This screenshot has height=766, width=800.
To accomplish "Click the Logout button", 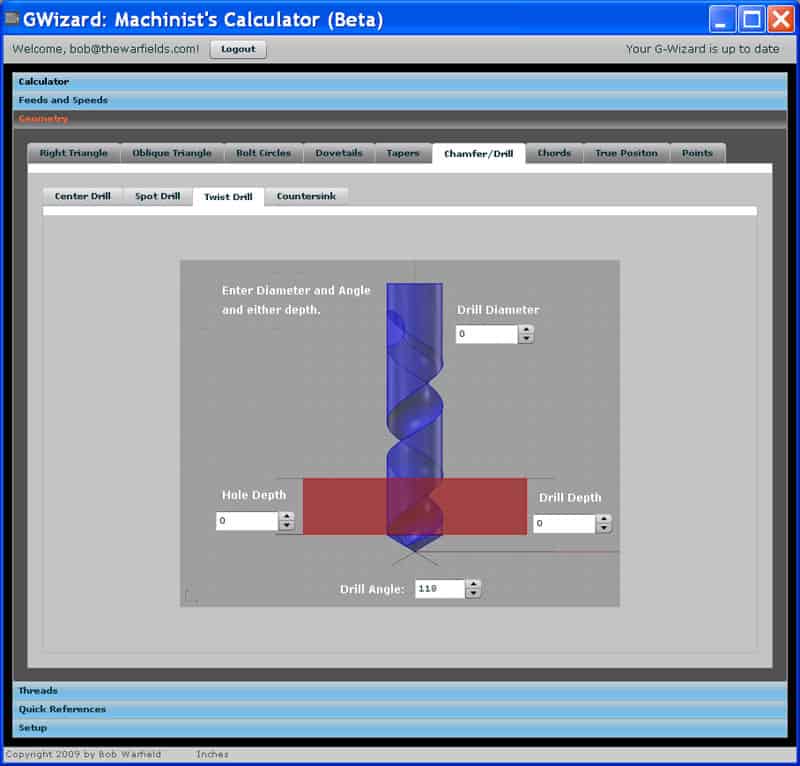I will pos(237,48).
